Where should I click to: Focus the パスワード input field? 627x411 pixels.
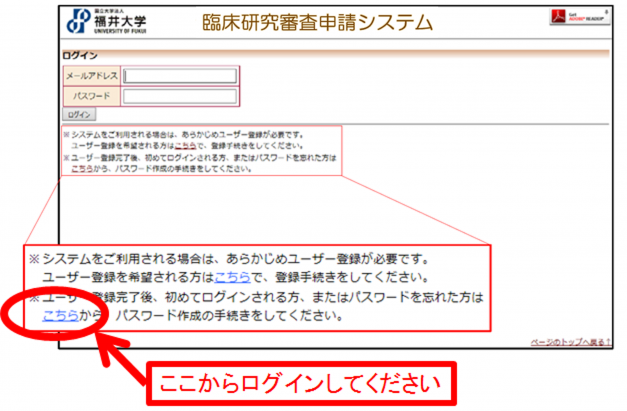point(180,96)
